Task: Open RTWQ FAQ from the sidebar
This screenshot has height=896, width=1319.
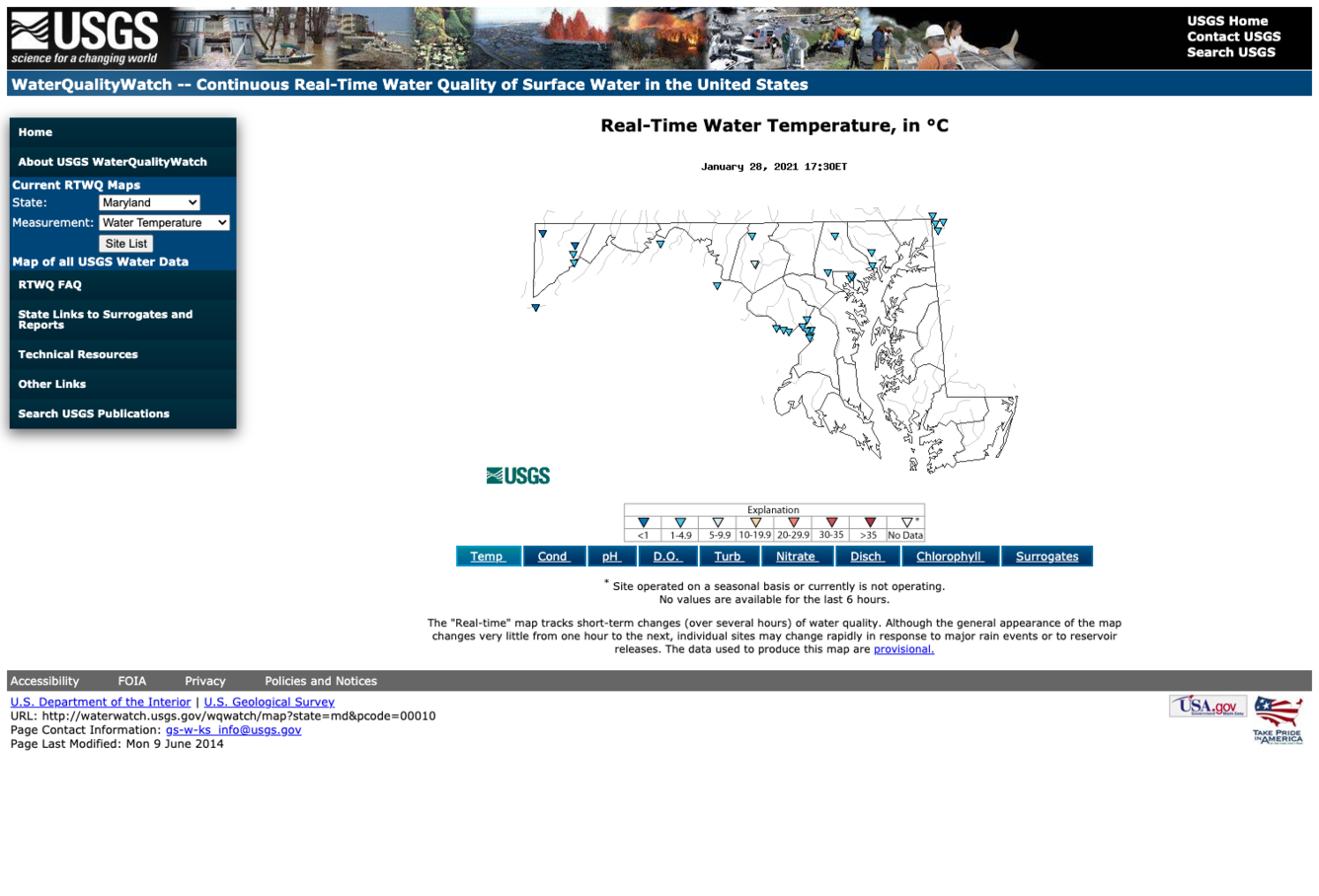Action: tap(49, 284)
